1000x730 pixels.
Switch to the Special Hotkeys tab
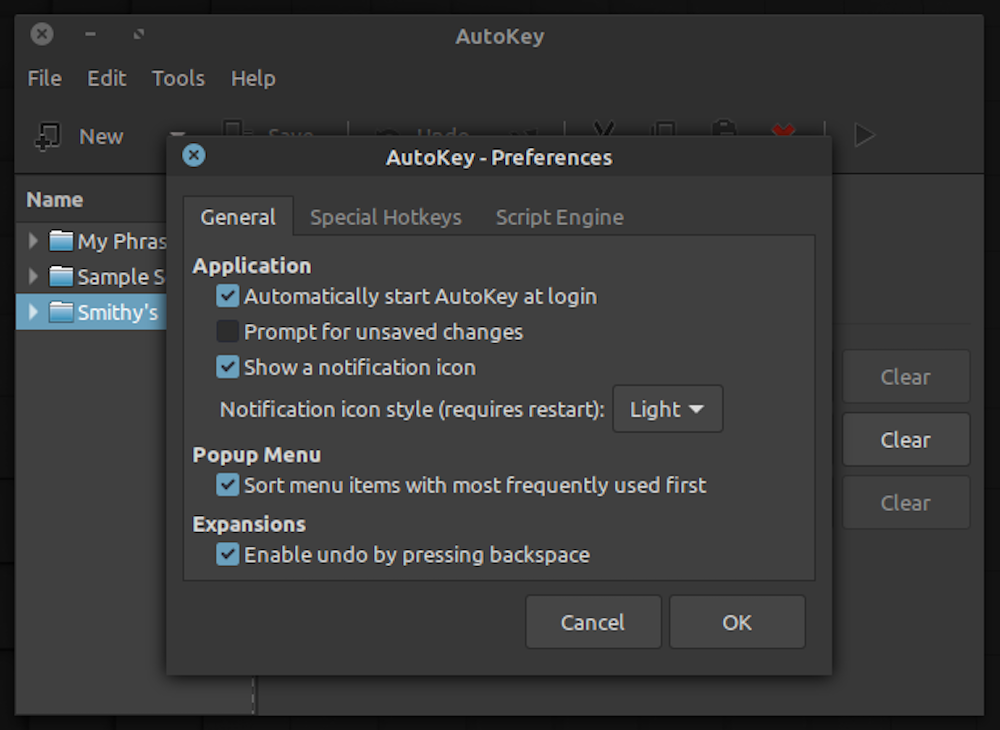tap(385, 217)
